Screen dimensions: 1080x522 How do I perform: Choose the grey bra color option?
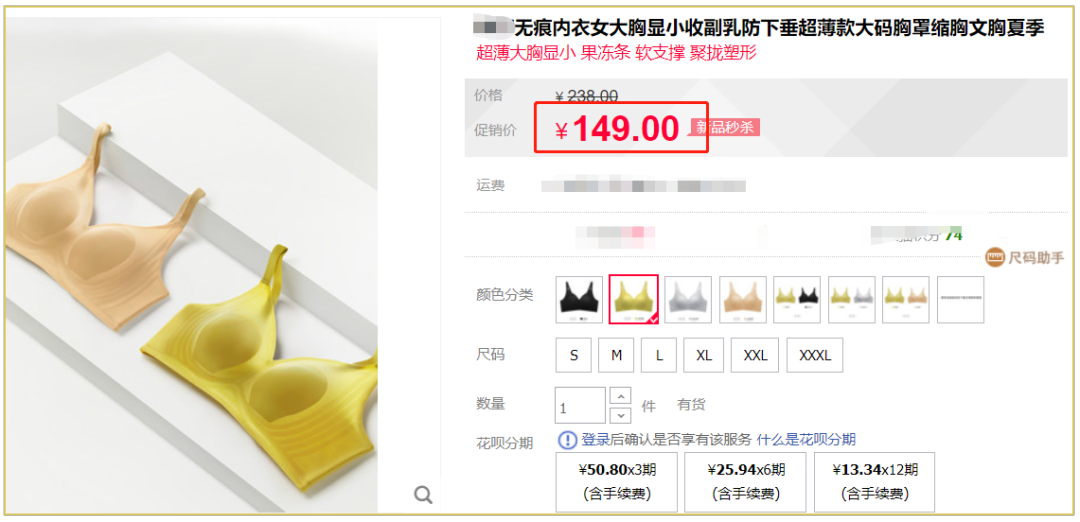pyautogui.click(x=688, y=300)
